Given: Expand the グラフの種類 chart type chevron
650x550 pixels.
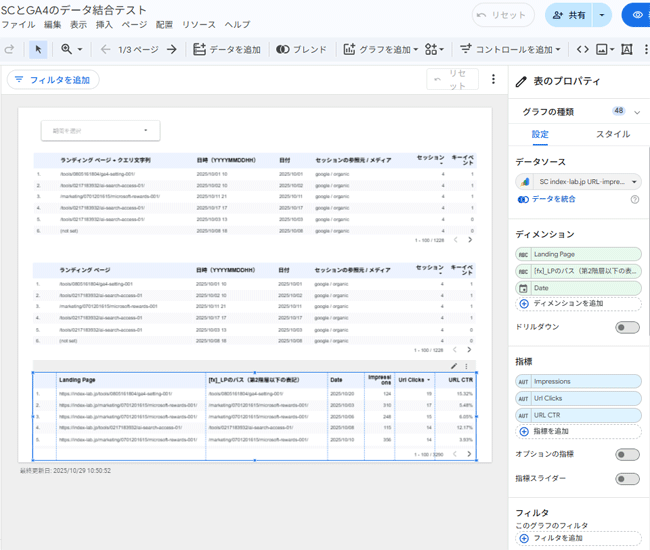Looking at the screenshot, I should [x=637, y=111].
